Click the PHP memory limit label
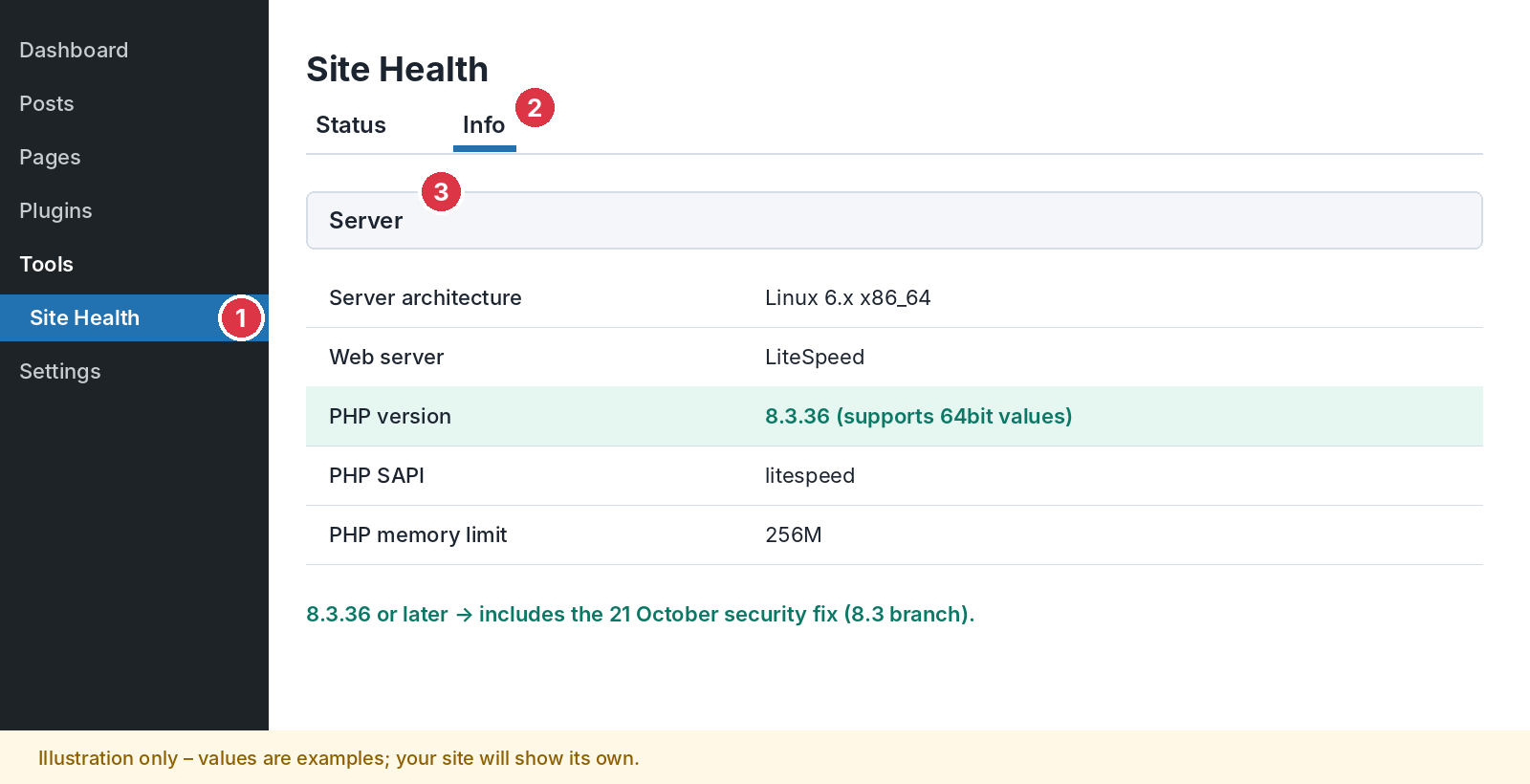The image size is (1530, 784). click(x=418, y=535)
